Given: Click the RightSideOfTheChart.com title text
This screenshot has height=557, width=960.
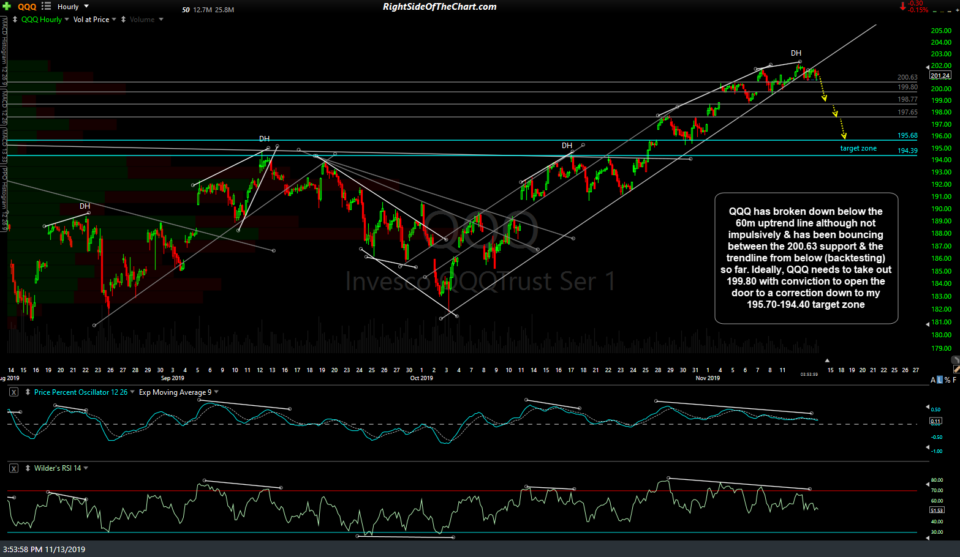Looking at the screenshot, I should point(440,7).
